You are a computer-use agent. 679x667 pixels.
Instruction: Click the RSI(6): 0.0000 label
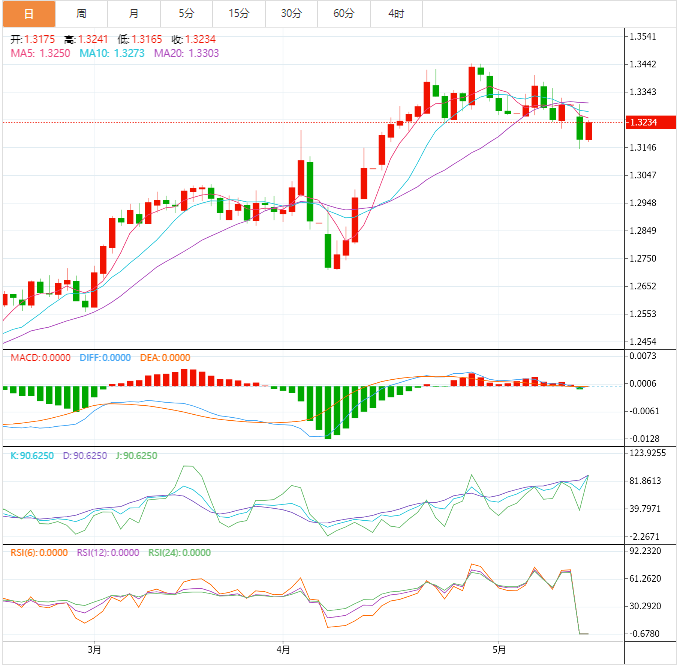point(39,553)
